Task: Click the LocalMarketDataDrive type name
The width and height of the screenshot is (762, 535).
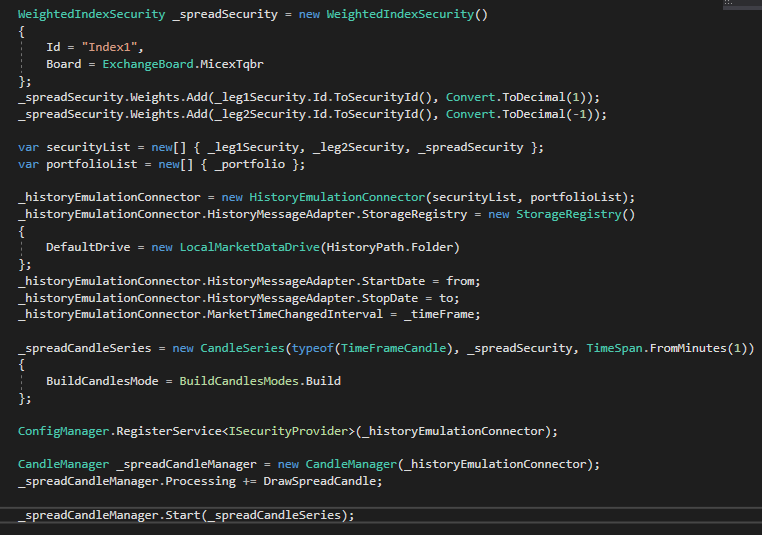Action: pos(249,247)
